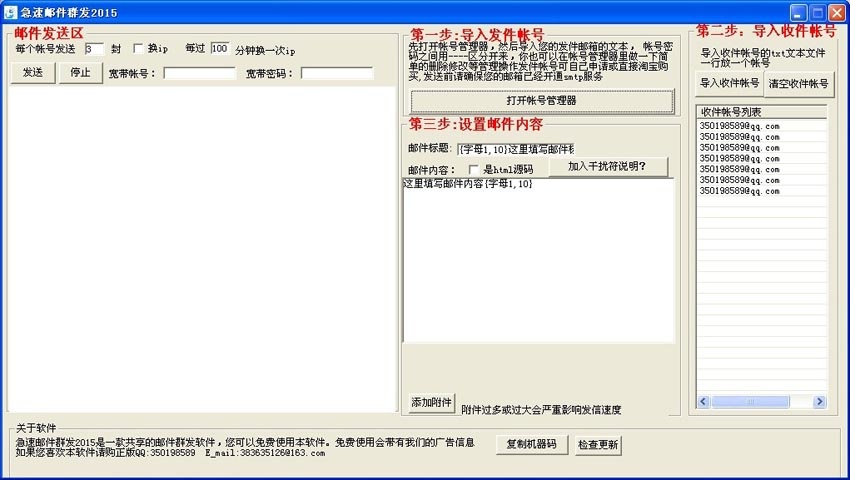Click the 邮件标题 subject field
The height and width of the screenshot is (480, 850).
coord(515,149)
